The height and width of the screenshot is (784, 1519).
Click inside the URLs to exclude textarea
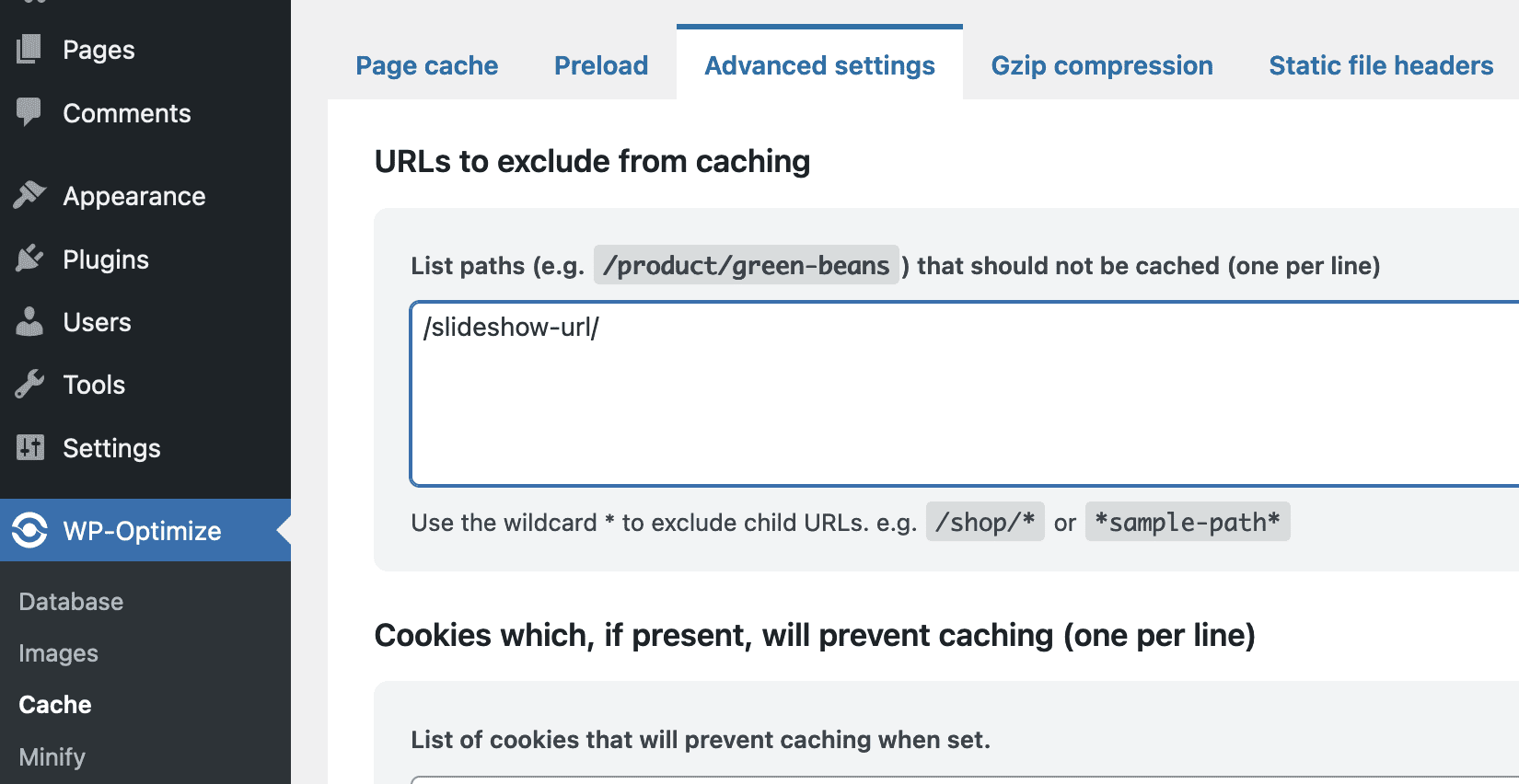pos(965,394)
